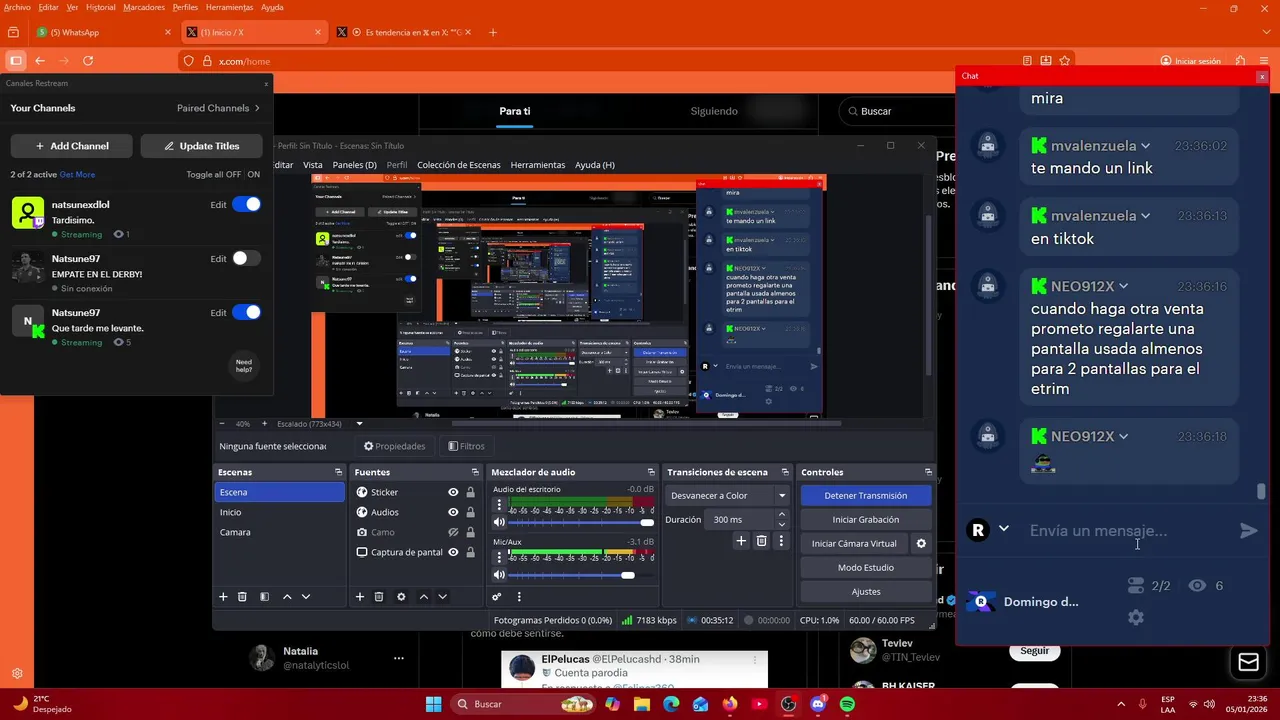Expand mvalenzuela 23:36:02 message options
This screenshot has height=720, width=1280.
1146,146
